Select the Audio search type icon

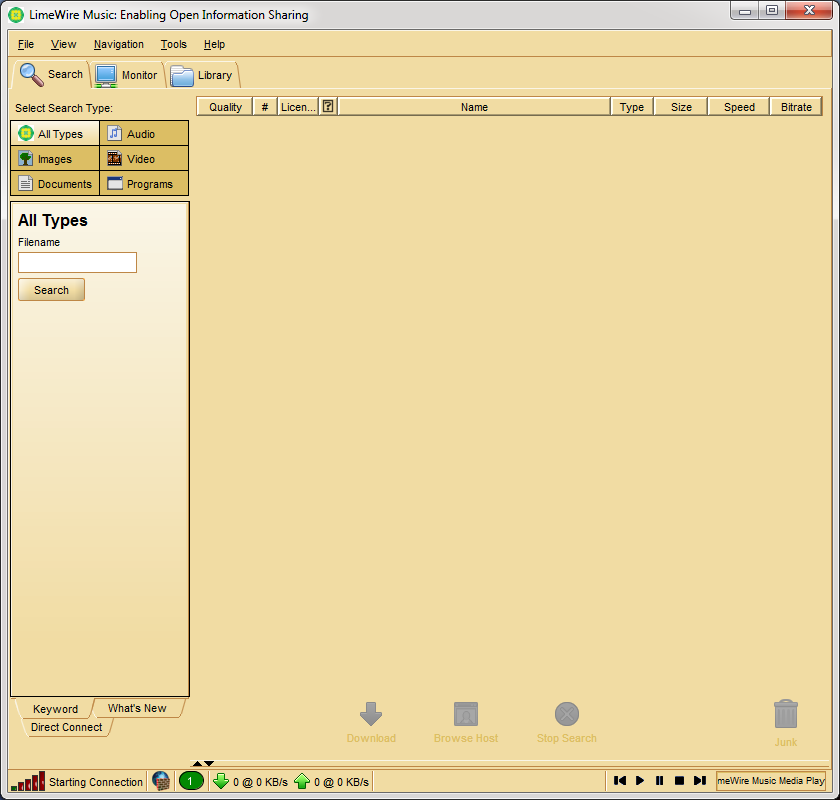tap(115, 133)
